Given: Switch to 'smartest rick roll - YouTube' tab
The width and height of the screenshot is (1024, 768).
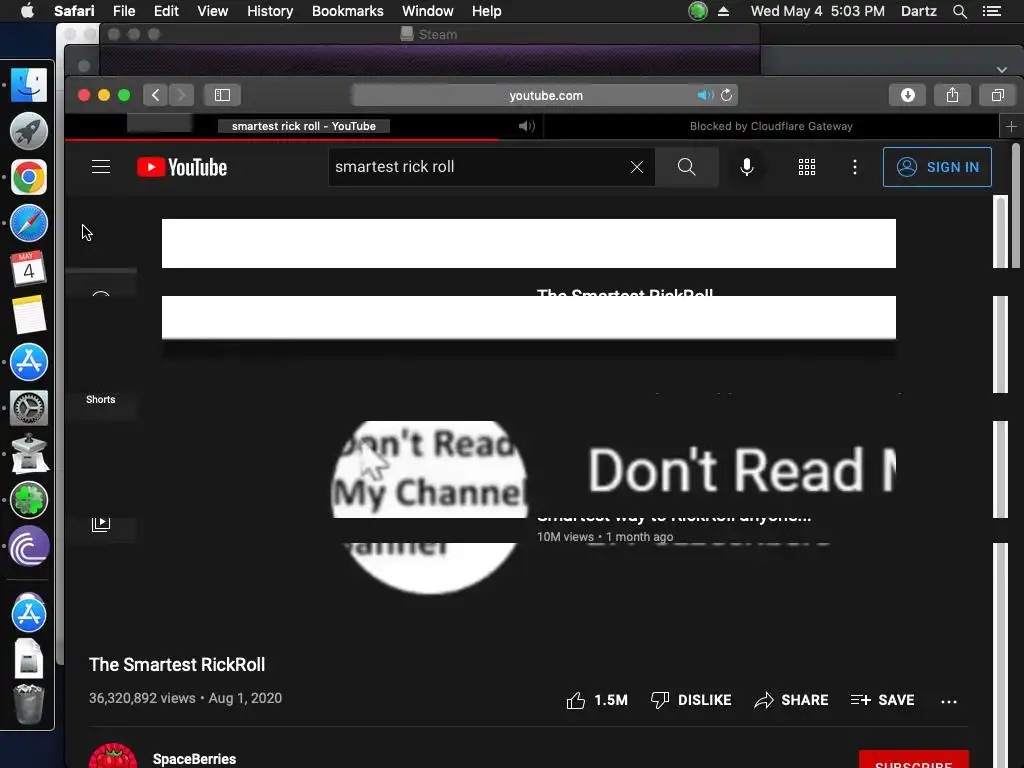Looking at the screenshot, I should pos(304,126).
